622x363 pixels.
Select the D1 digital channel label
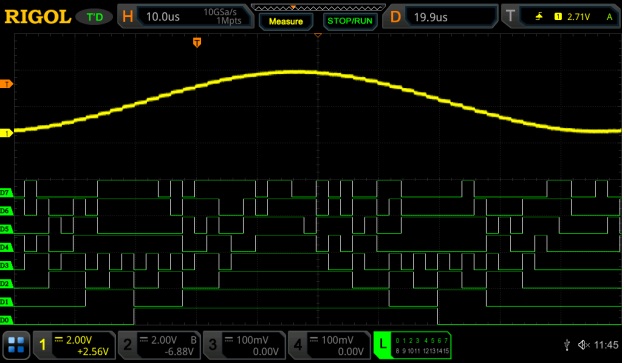click(6, 302)
